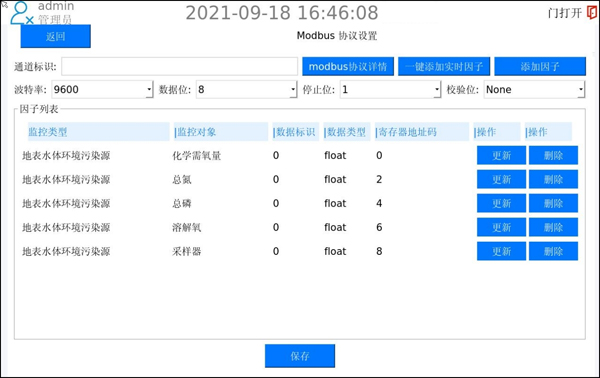Open the 停止位 1 dropdown
This screenshot has width=600, height=378.
coord(390,90)
